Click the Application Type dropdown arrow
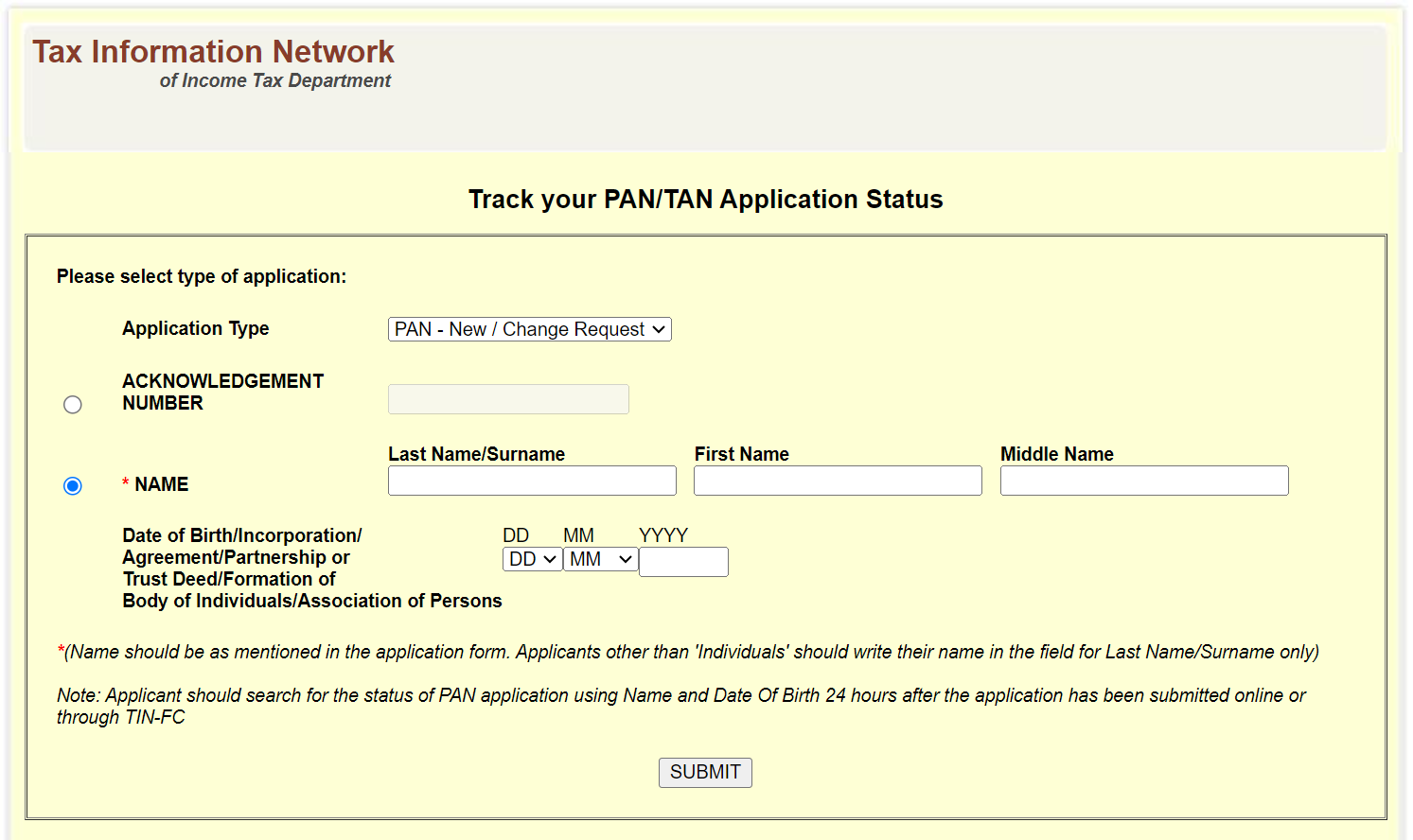This screenshot has height=840, width=1413. [659, 328]
